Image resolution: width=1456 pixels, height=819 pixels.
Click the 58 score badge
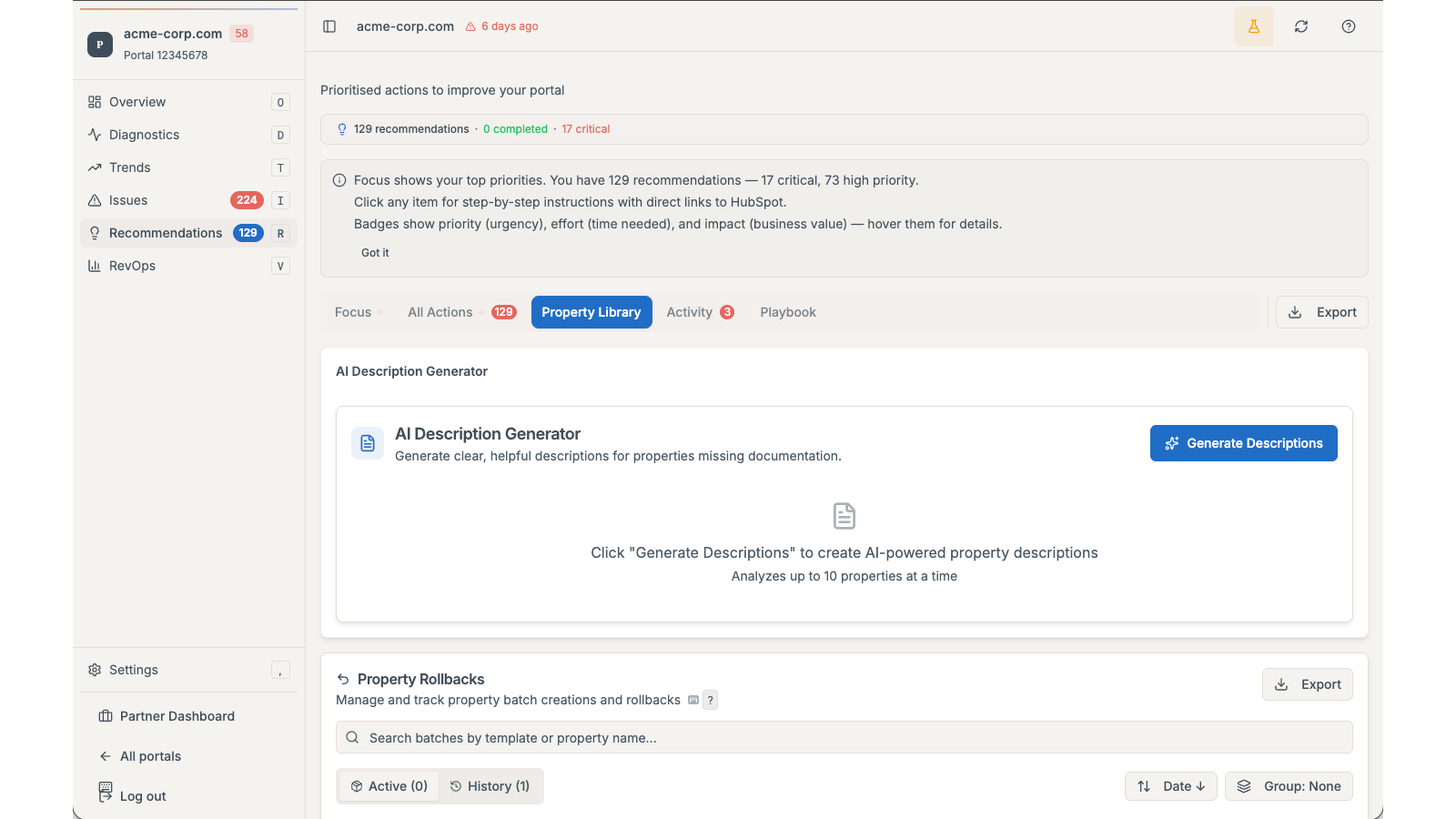click(x=241, y=34)
